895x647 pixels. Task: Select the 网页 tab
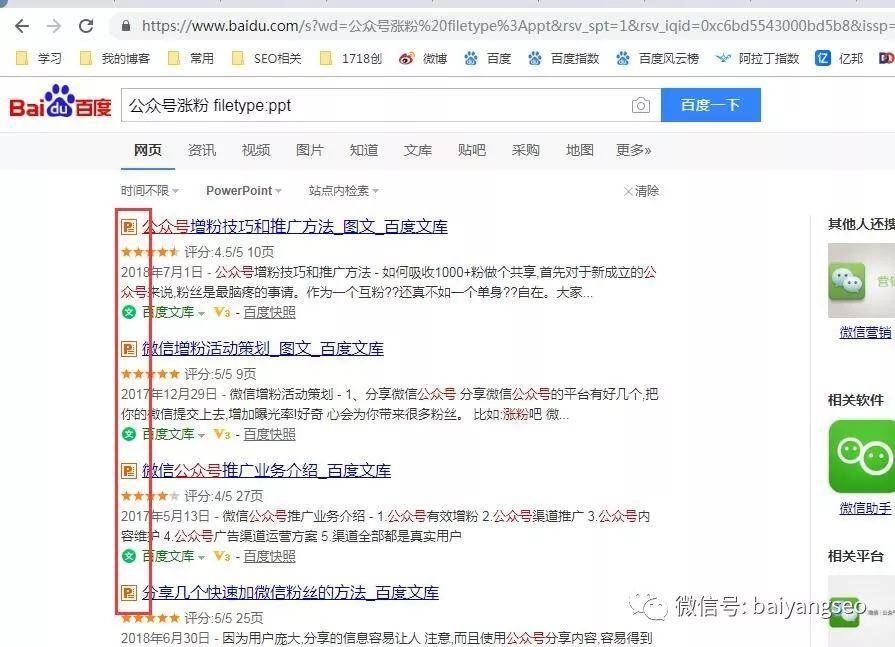(x=148, y=151)
